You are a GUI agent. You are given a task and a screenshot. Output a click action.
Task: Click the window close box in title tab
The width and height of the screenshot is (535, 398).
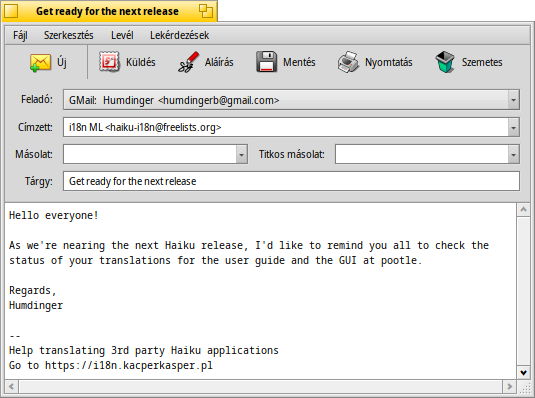click(x=11, y=11)
